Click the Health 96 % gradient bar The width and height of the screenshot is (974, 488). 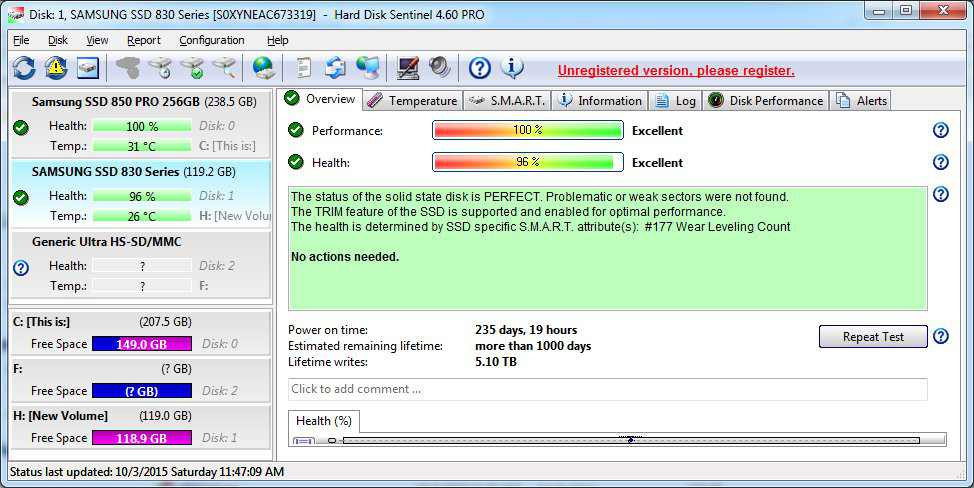(527, 162)
